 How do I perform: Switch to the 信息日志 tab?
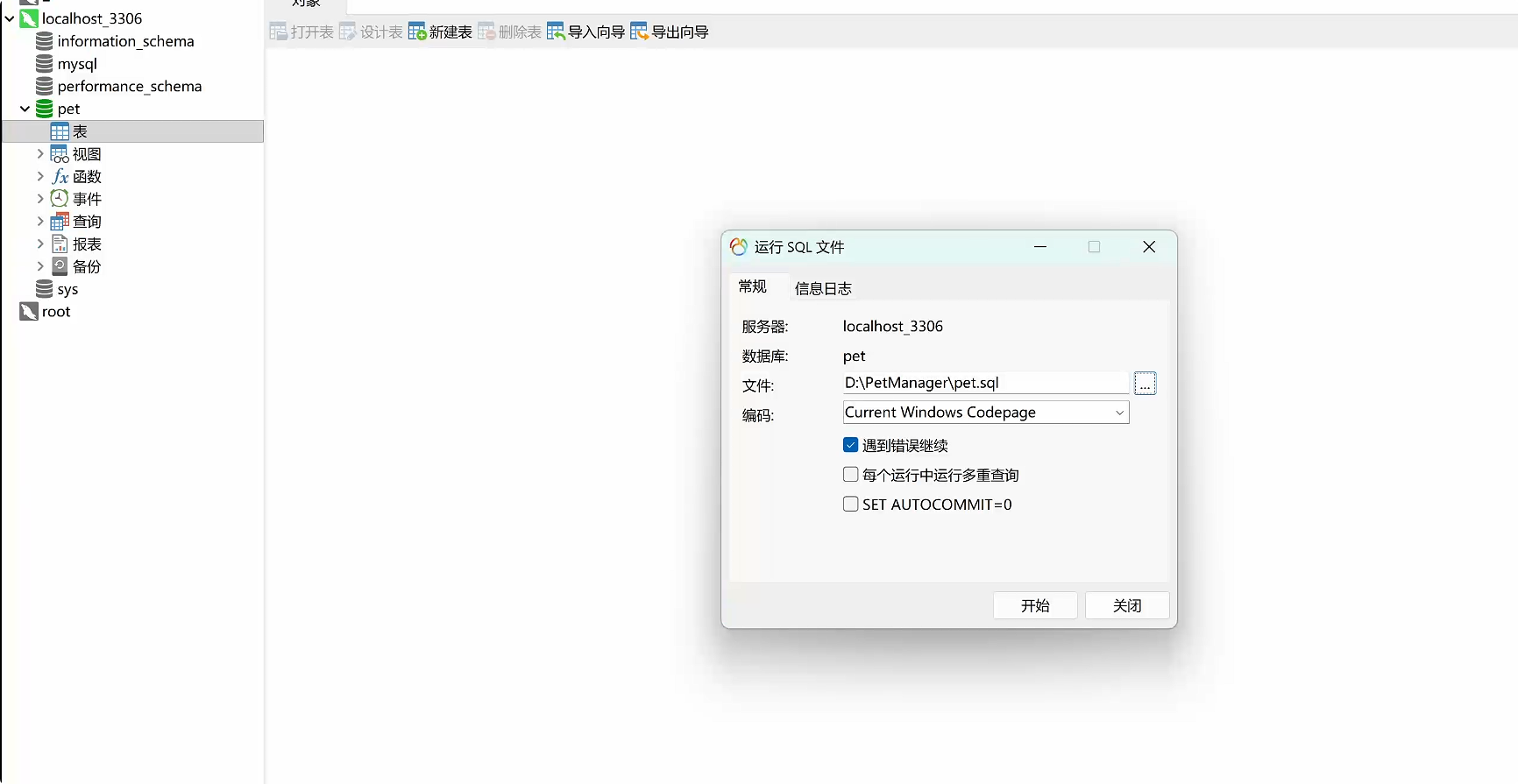coord(822,288)
